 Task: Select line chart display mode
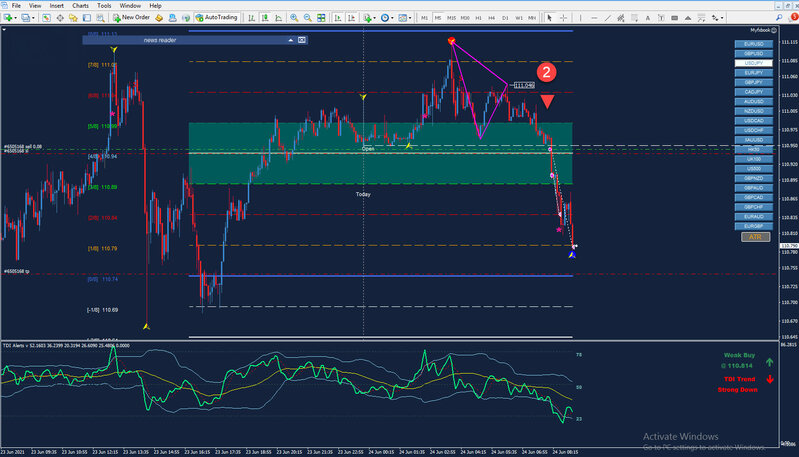click(279, 18)
